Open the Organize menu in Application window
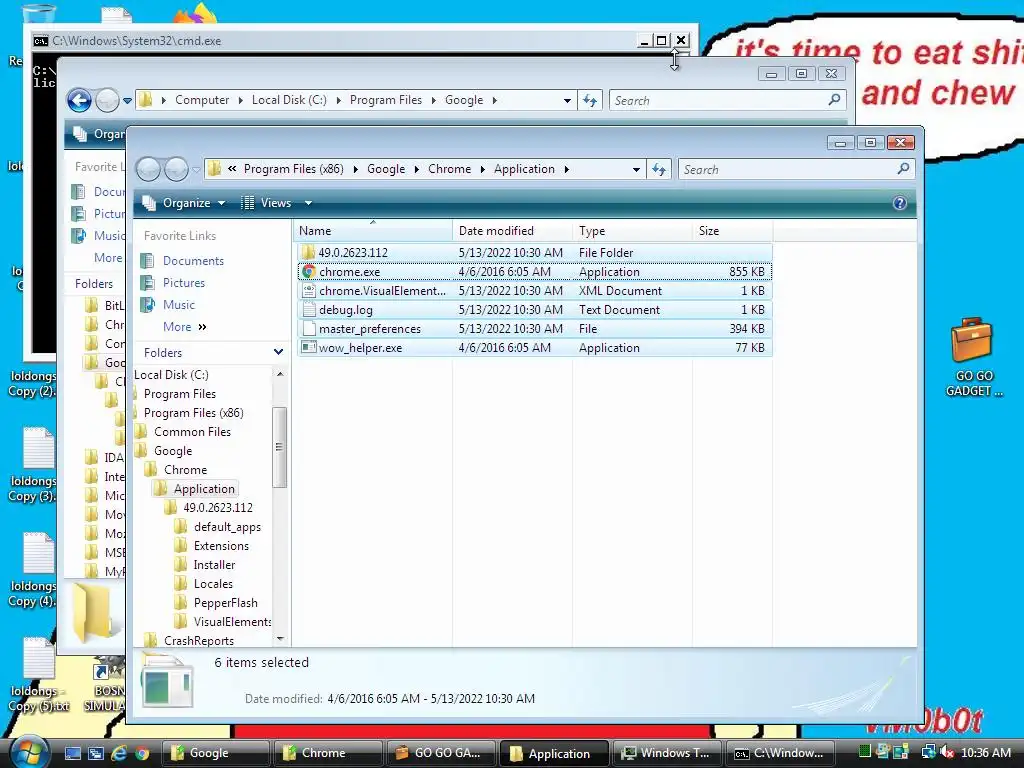This screenshot has height=768, width=1024. point(184,203)
